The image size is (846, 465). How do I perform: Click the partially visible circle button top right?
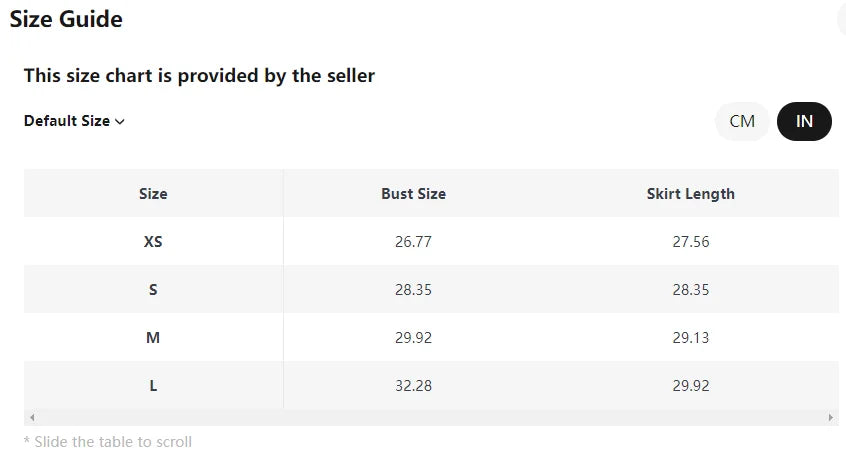(841, 18)
